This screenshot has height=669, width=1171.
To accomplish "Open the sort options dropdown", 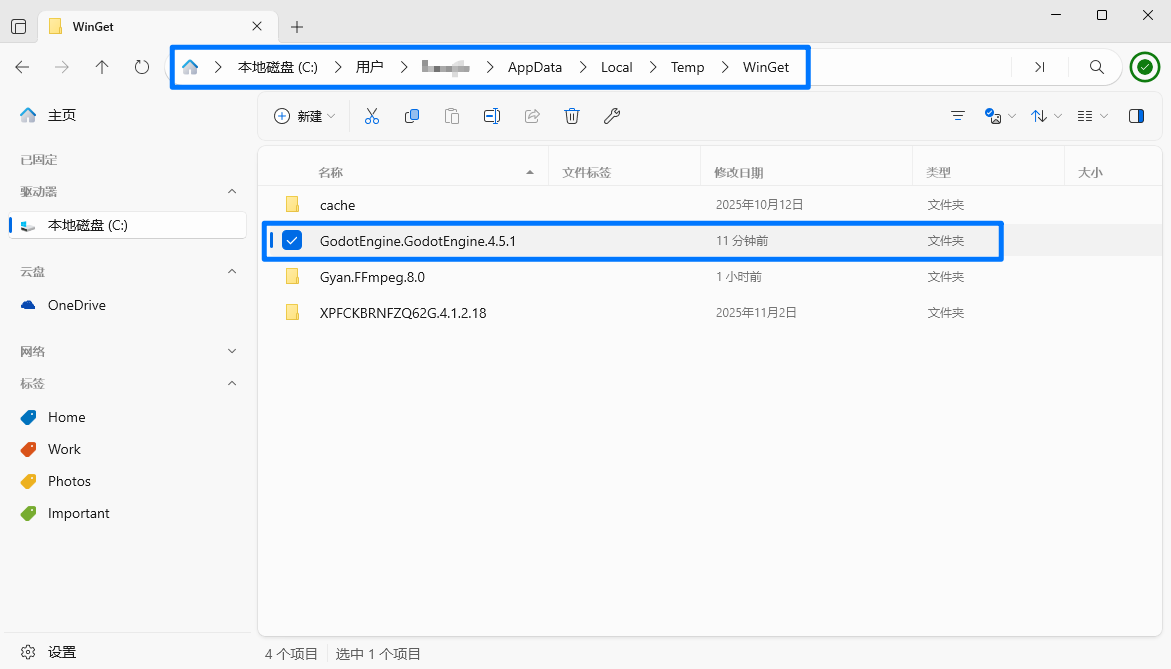I will (1046, 116).
